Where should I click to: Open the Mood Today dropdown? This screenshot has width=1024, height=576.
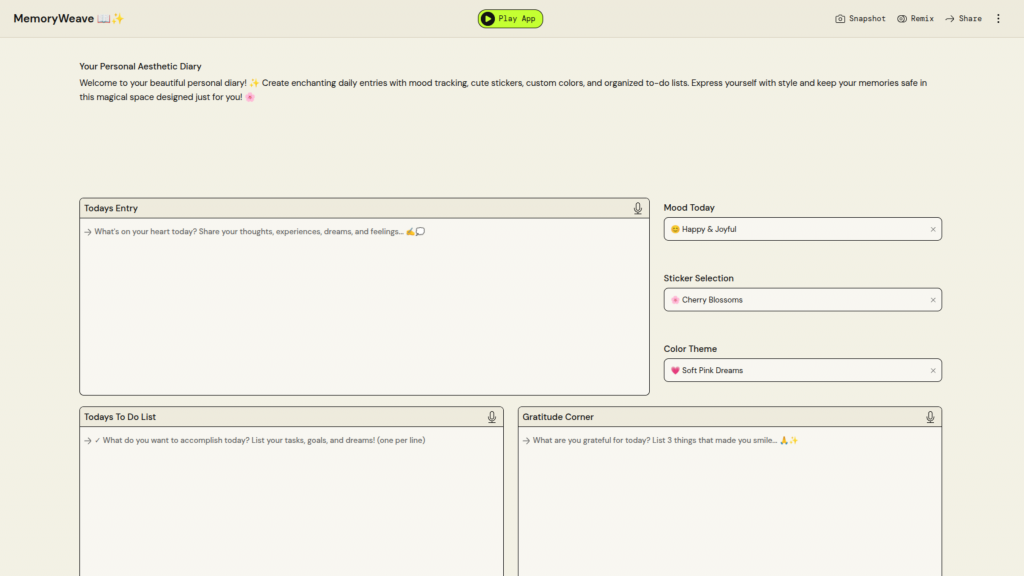(790, 229)
